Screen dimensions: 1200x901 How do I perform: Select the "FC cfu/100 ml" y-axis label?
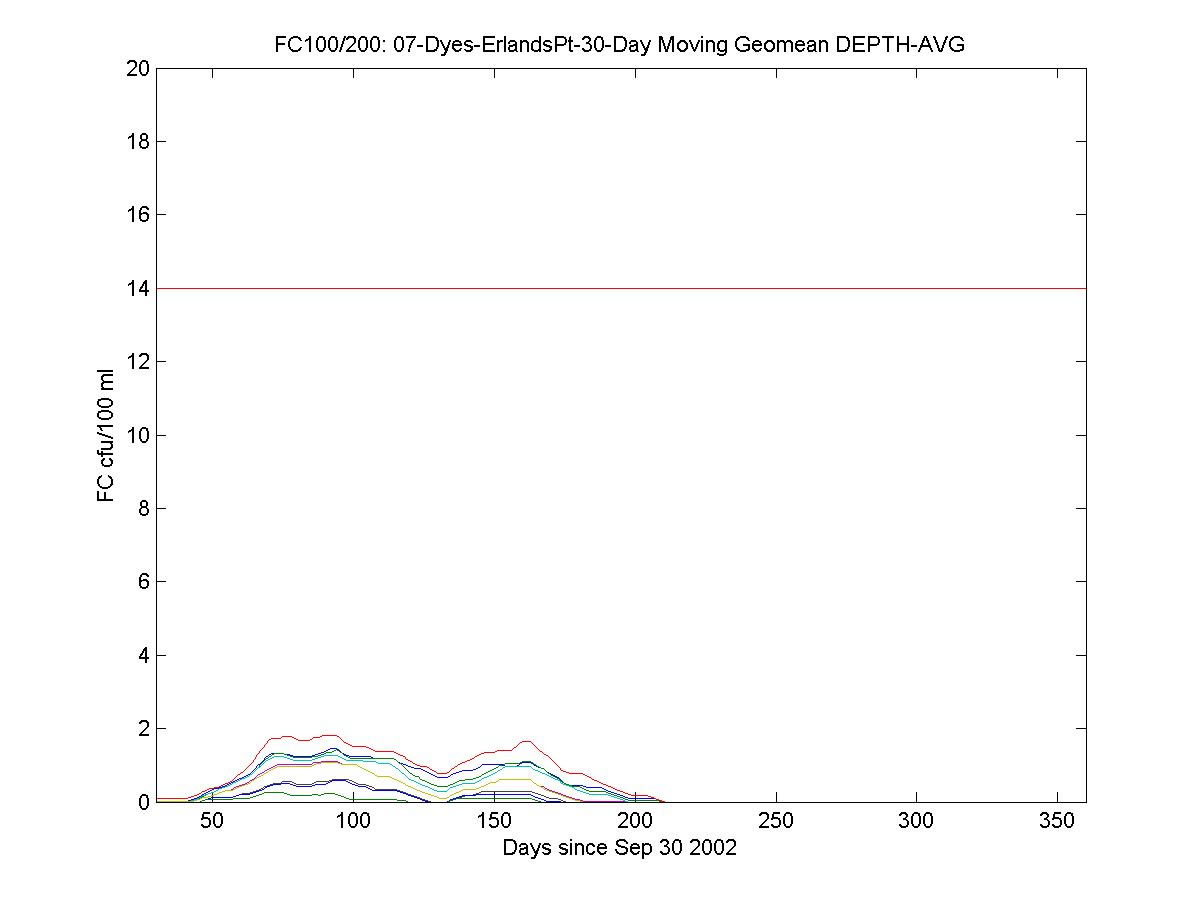106,435
